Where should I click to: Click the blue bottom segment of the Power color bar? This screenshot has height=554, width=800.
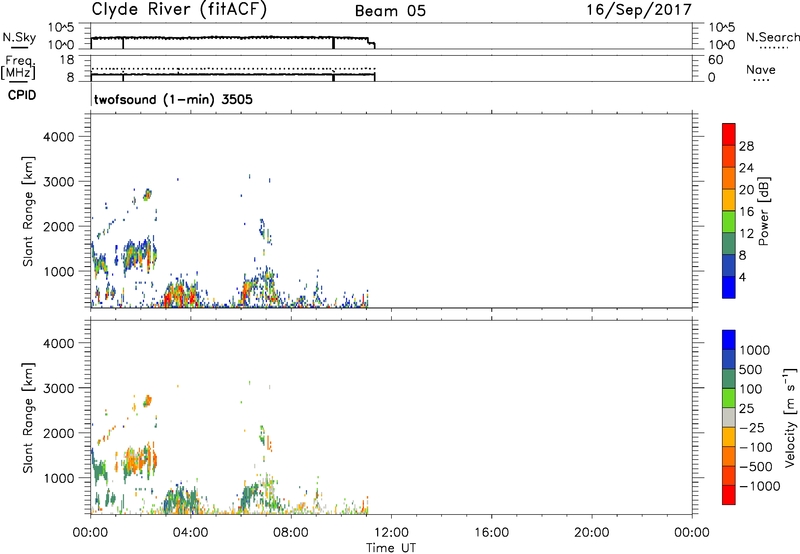(x=729, y=287)
